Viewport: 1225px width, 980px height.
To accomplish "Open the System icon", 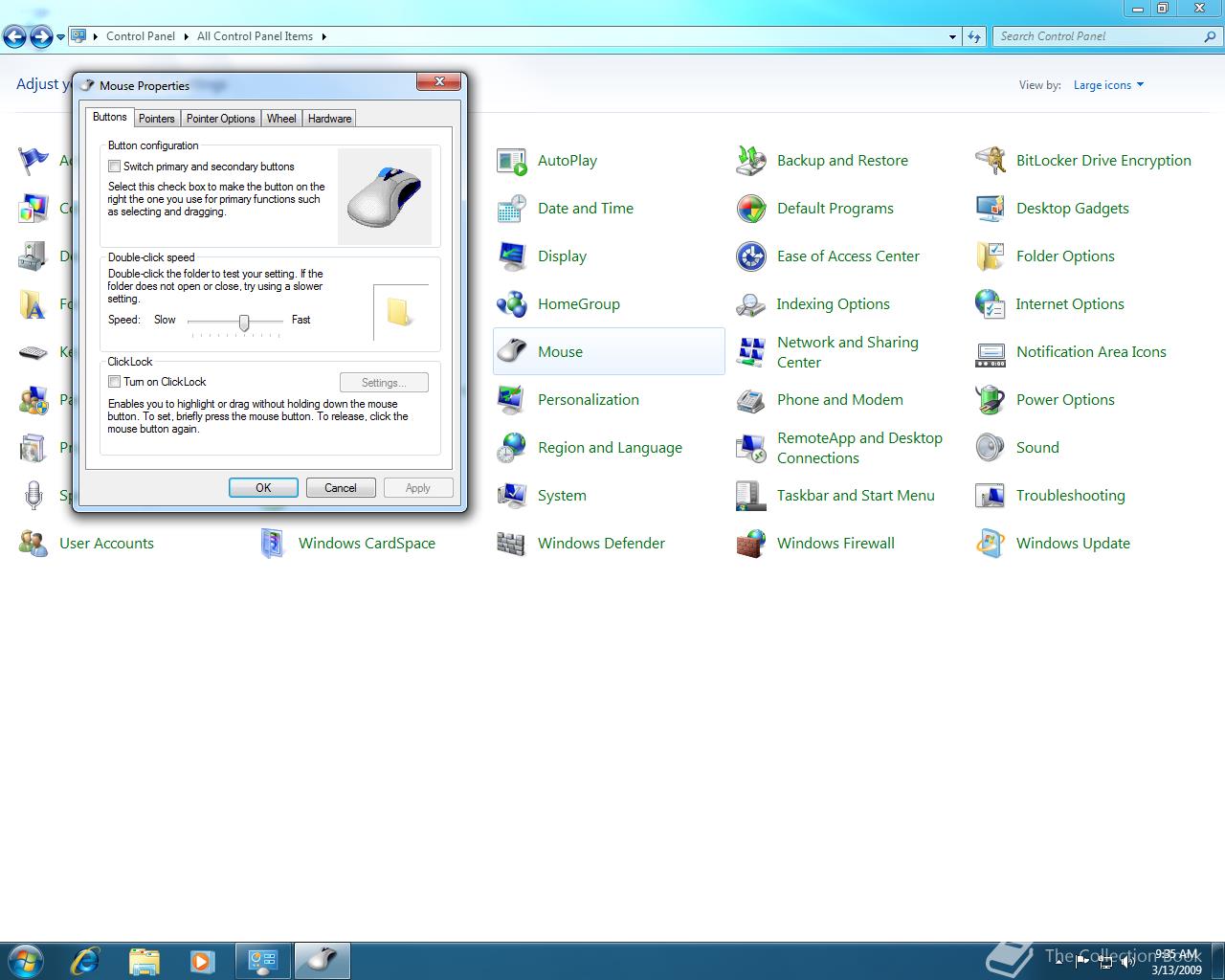I will [511, 496].
